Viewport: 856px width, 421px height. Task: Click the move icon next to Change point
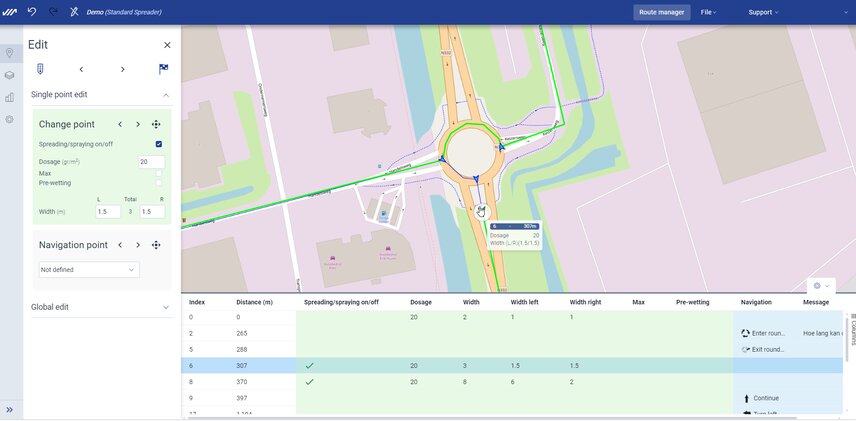tap(157, 124)
